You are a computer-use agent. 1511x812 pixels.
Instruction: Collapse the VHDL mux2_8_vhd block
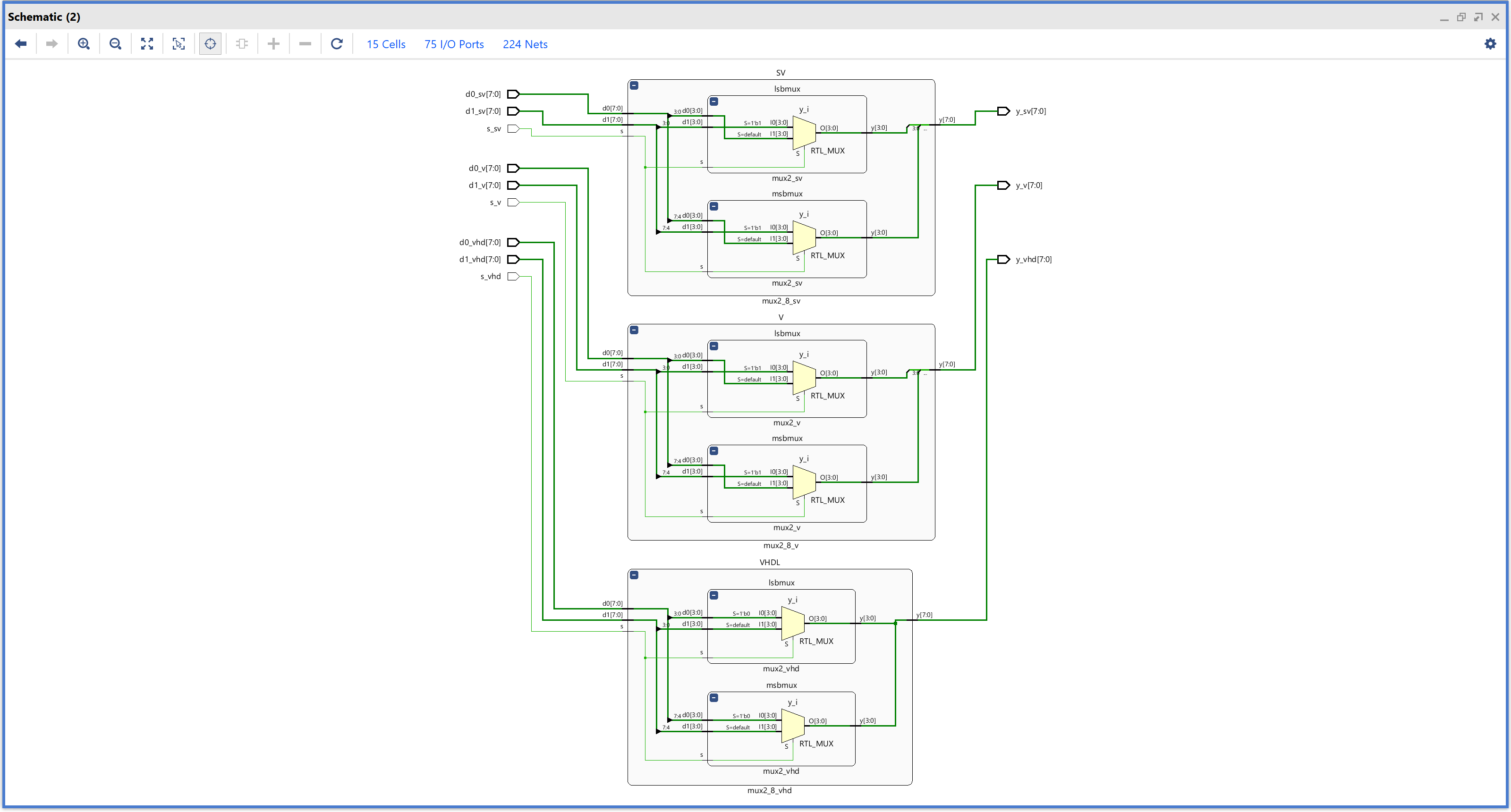pyautogui.click(x=634, y=575)
